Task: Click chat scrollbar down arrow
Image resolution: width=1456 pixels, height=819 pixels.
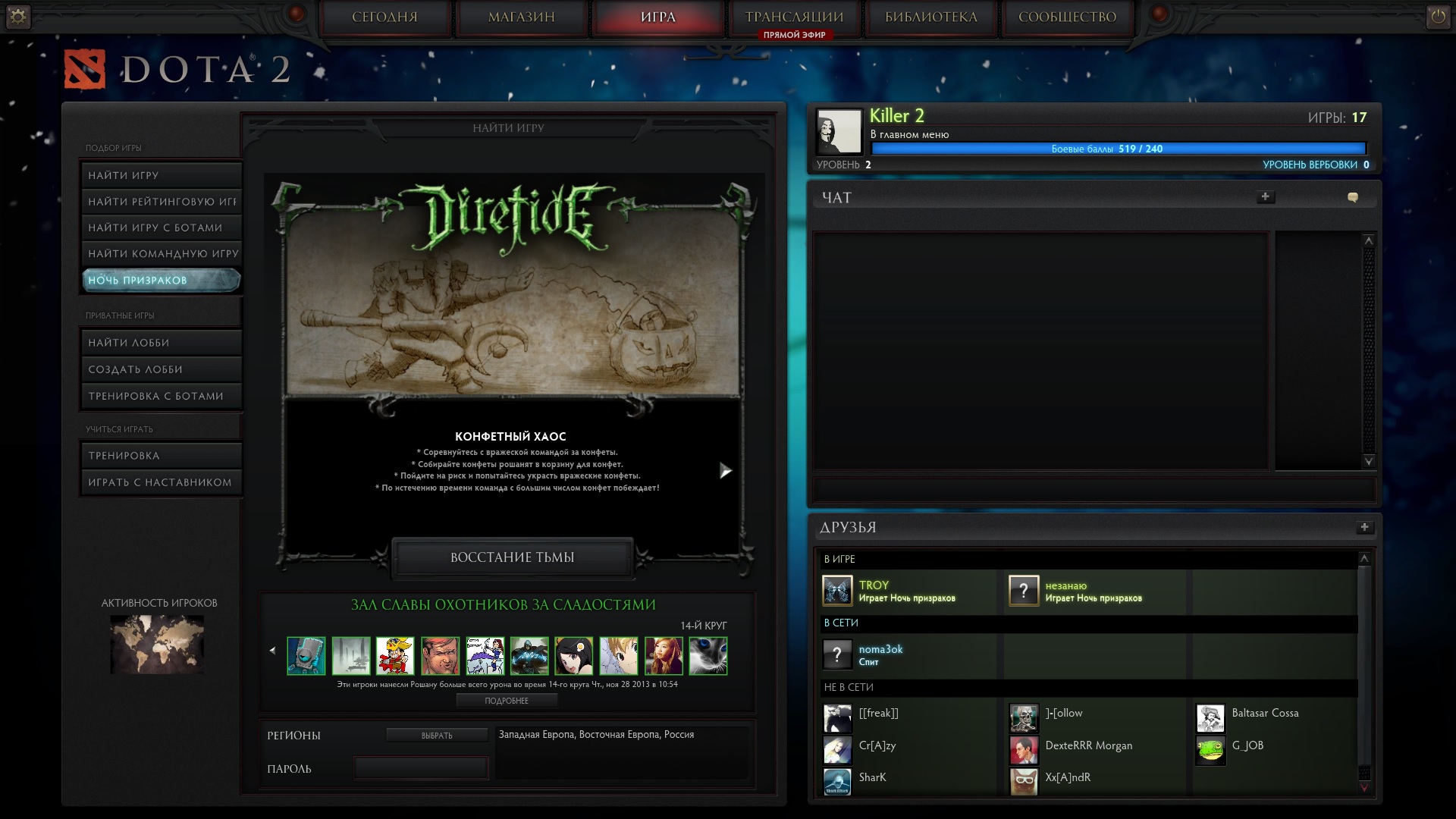Action: 1369,461
